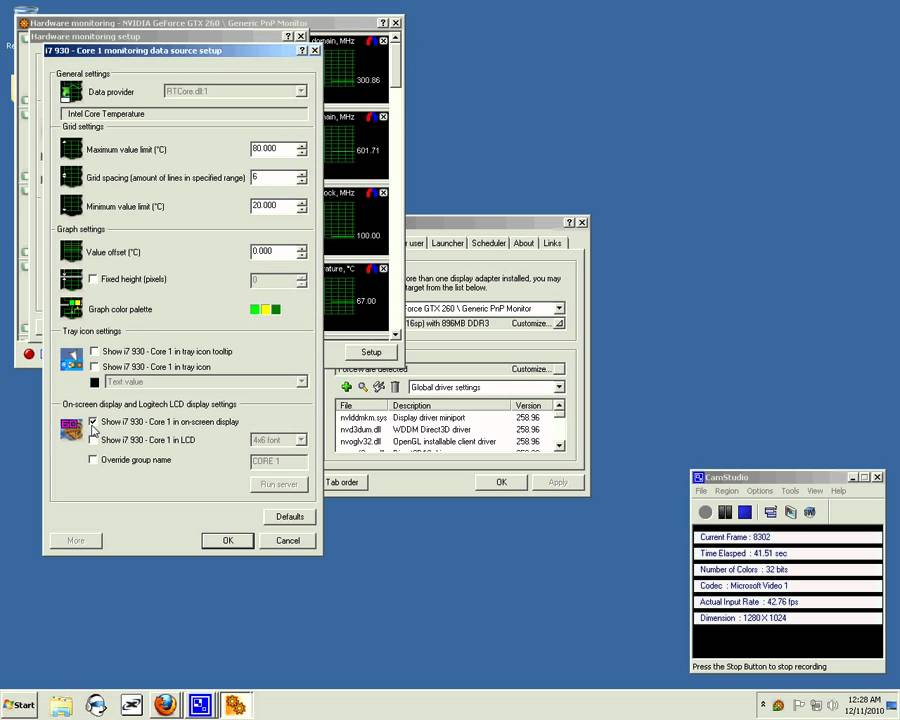Open CamStudio Options menu

[x=759, y=491]
